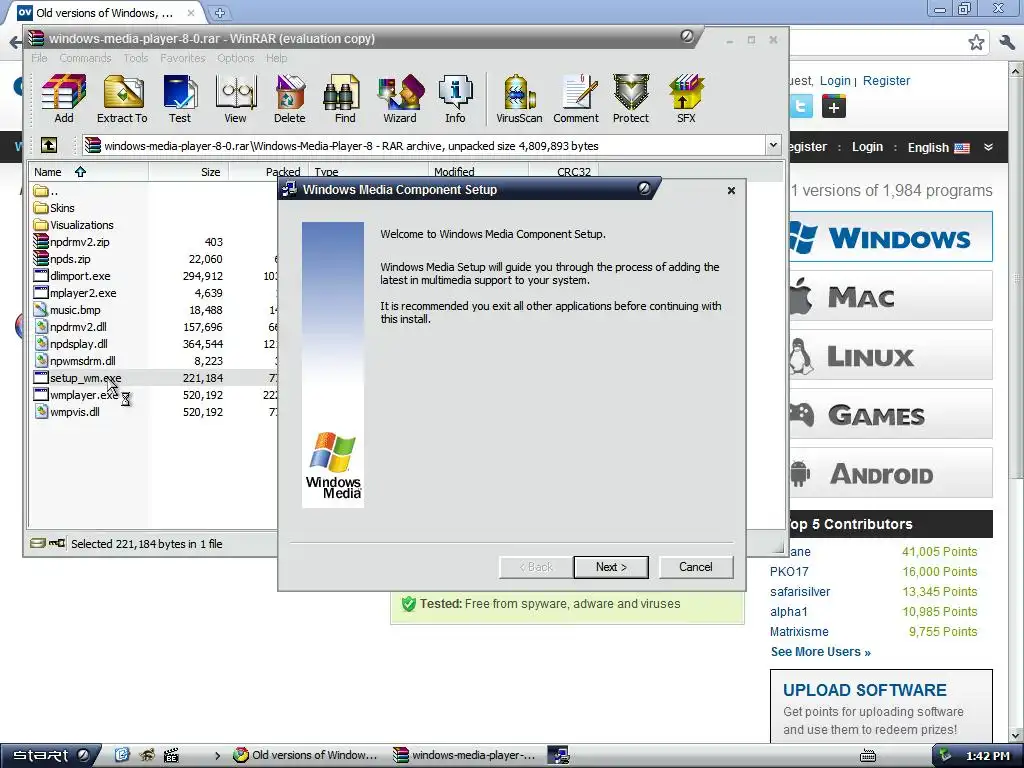Click the Google plus share icon on webpage
Screen dimensions: 1024x768
pos(833,106)
